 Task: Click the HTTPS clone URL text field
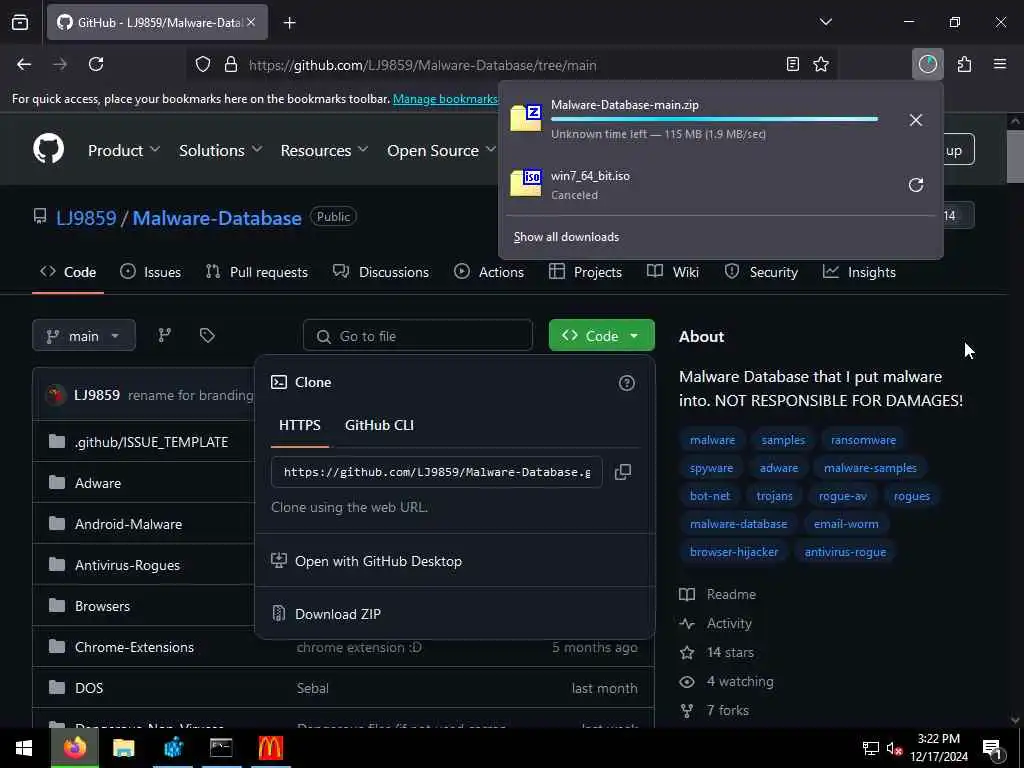point(436,472)
